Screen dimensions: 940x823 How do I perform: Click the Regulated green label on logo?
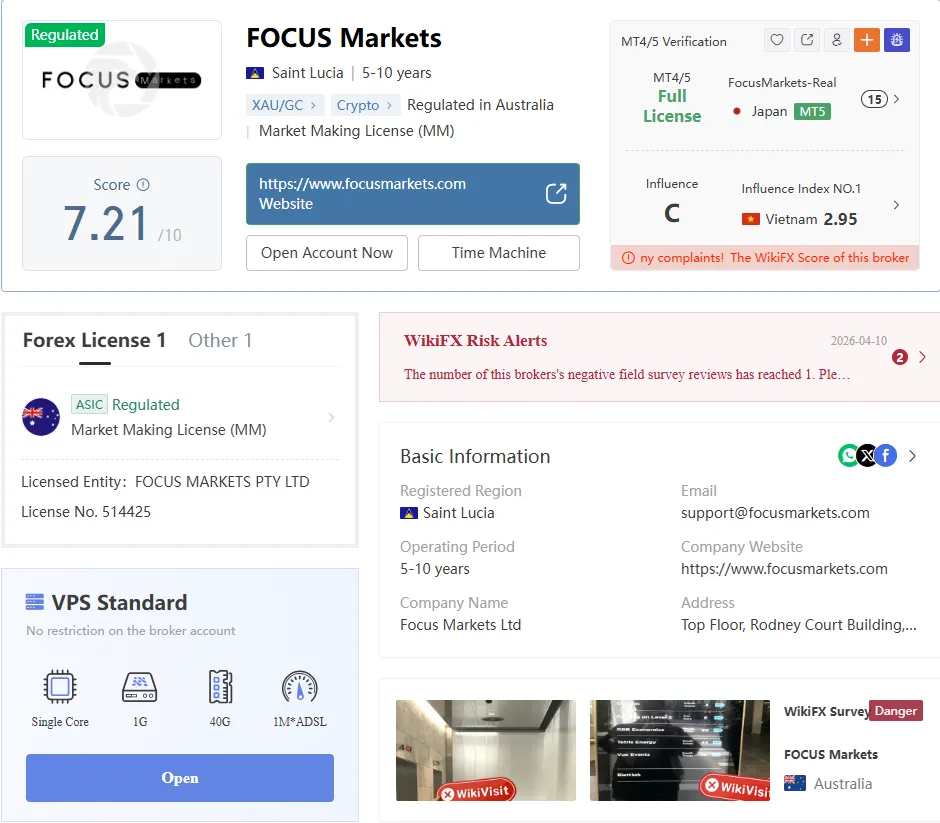pyautogui.click(x=65, y=35)
